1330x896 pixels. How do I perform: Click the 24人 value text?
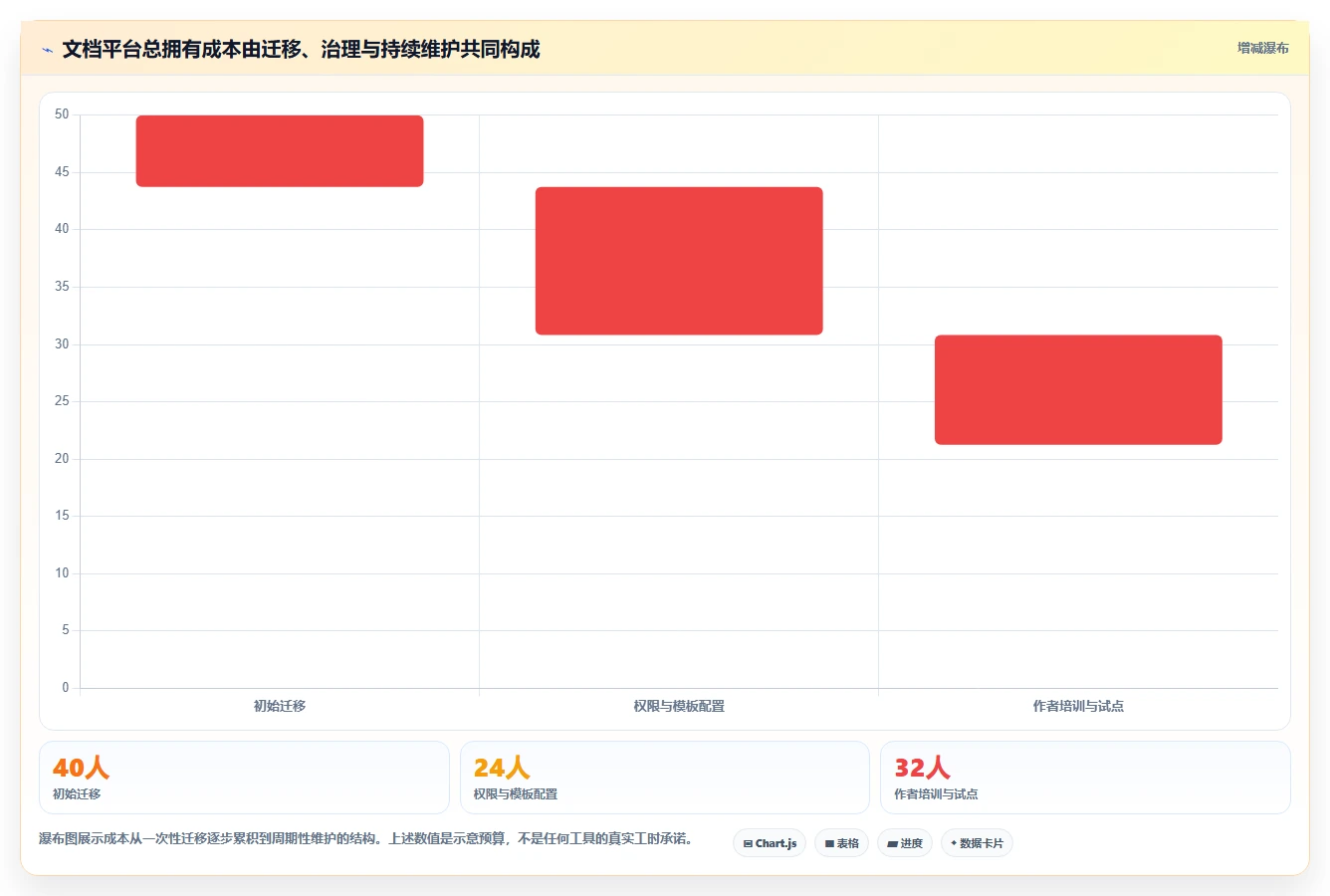click(x=502, y=768)
